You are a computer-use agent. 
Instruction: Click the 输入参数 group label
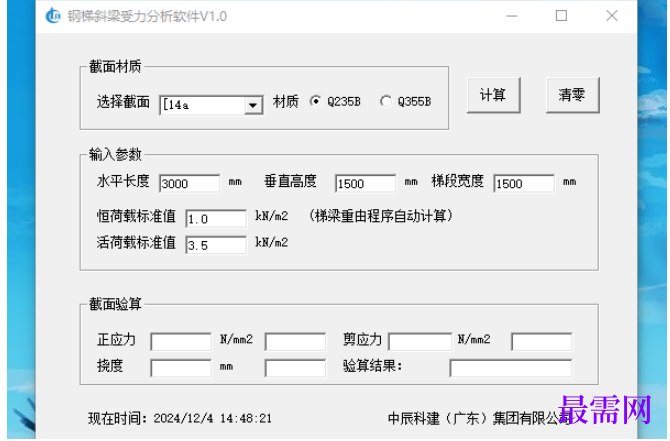coord(115,155)
